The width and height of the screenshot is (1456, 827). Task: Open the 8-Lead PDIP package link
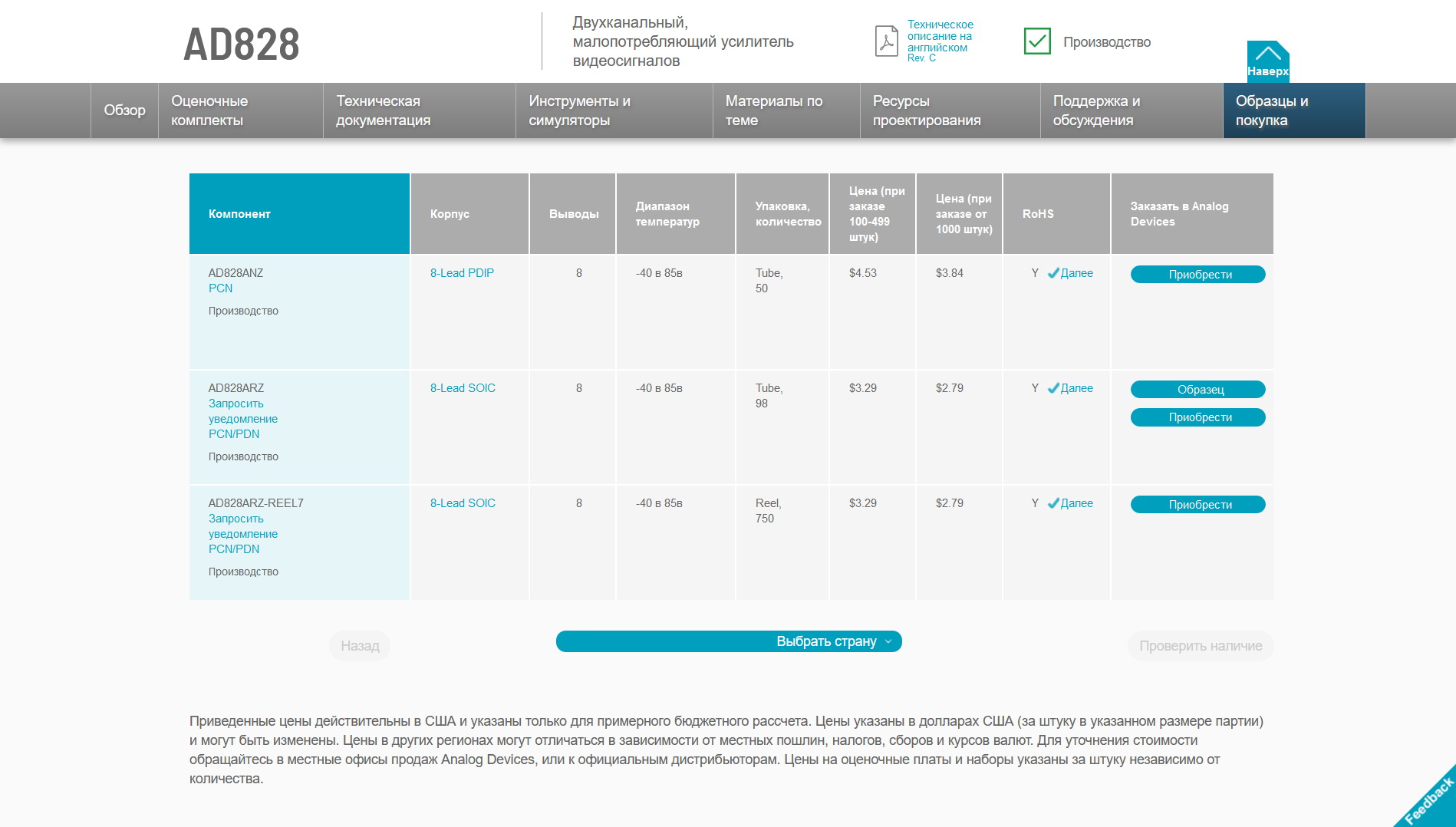462,273
